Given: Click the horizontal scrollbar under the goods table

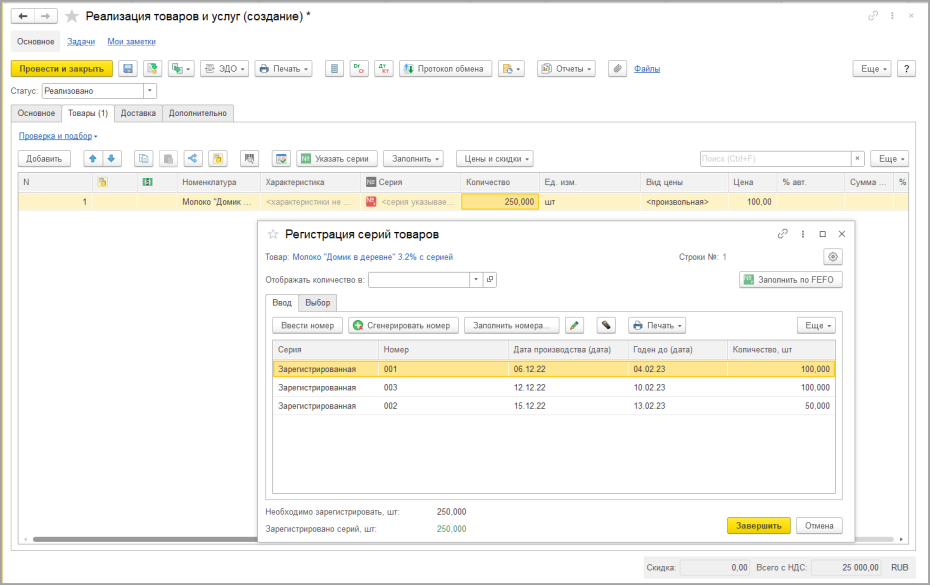Looking at the screenshot, I should (x=463, y=539).
